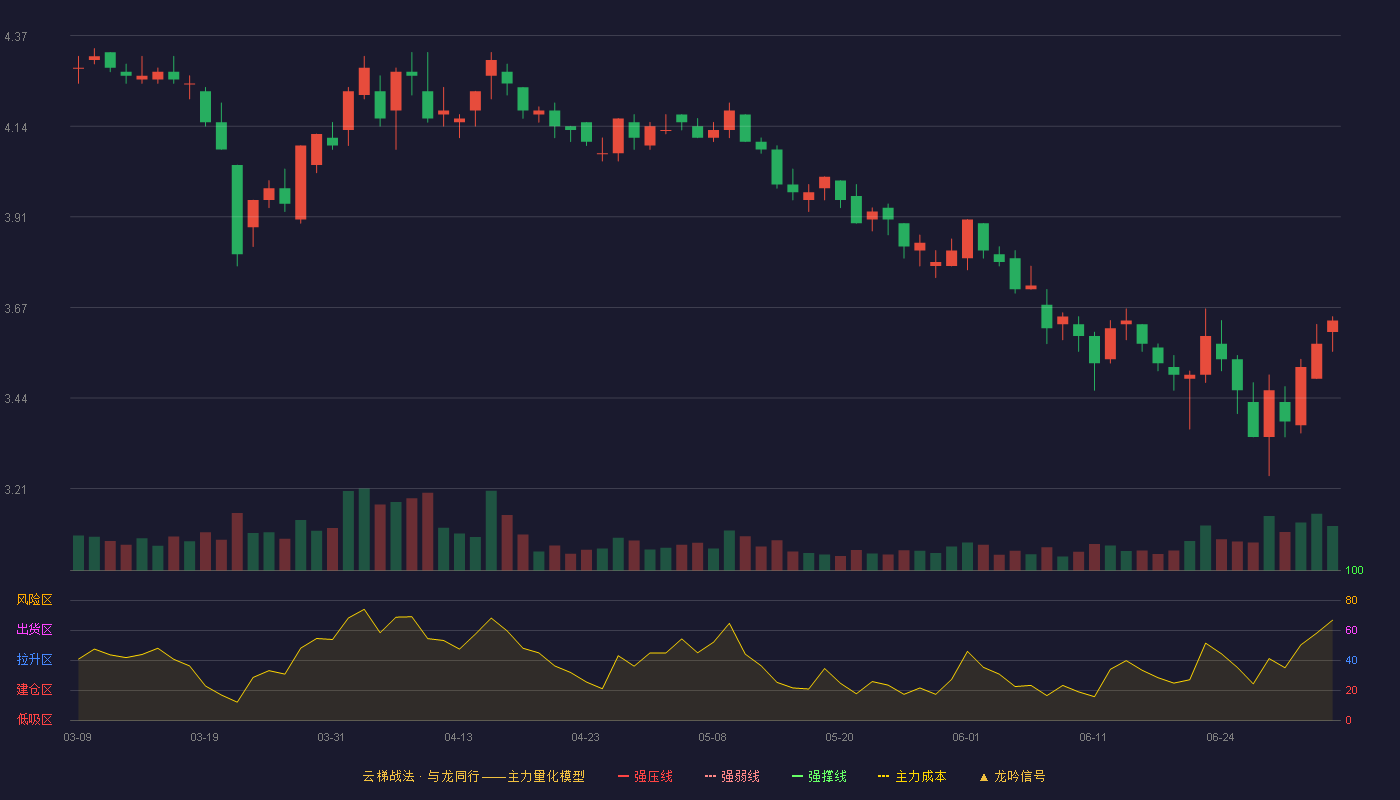Click the 3.44 price axis label
The image size is (1400, 800).
pyautogui.click(x=16, y=399)
